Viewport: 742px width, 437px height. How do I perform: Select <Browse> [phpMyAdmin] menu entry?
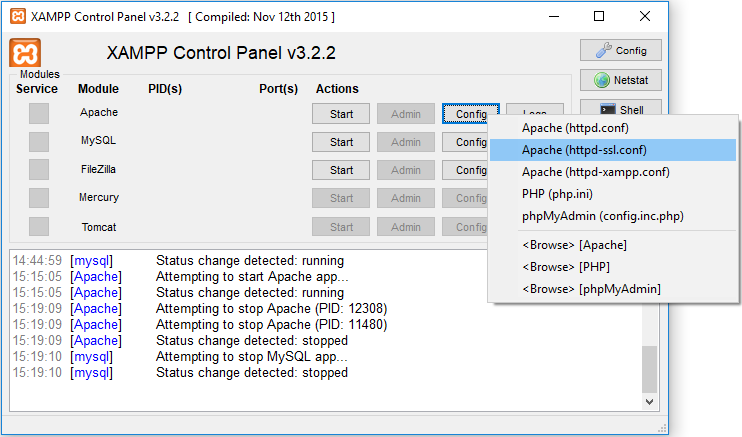click(x=613, y=289)
